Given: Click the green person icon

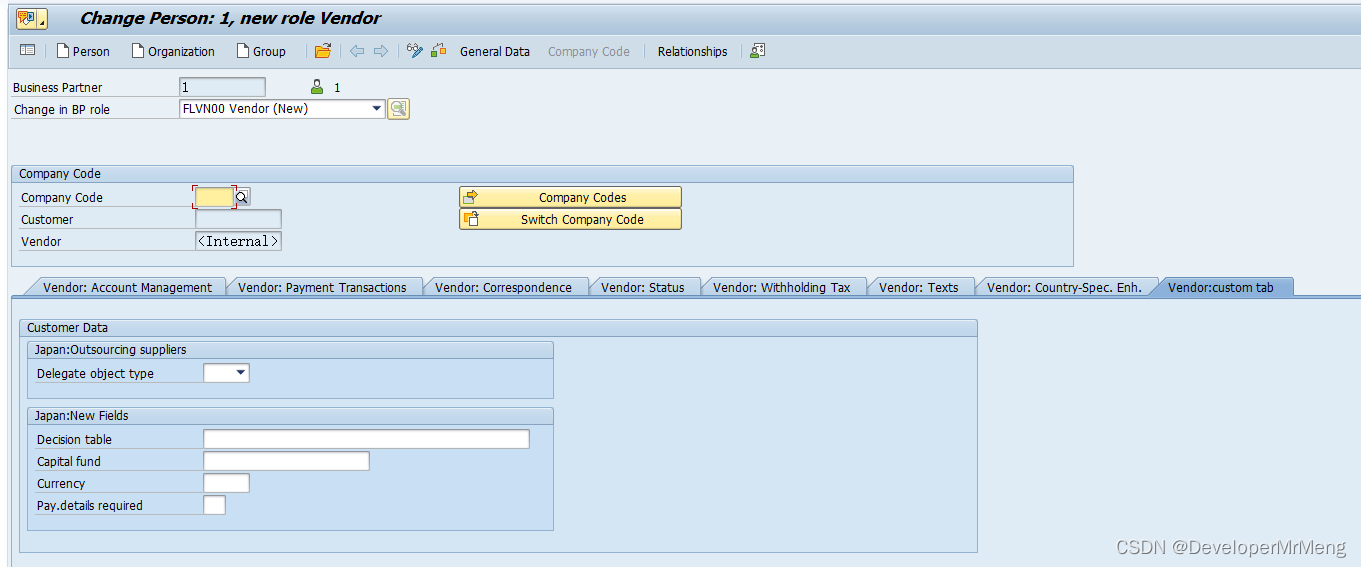Looking at the screenshot, I should tap(317, 87).
